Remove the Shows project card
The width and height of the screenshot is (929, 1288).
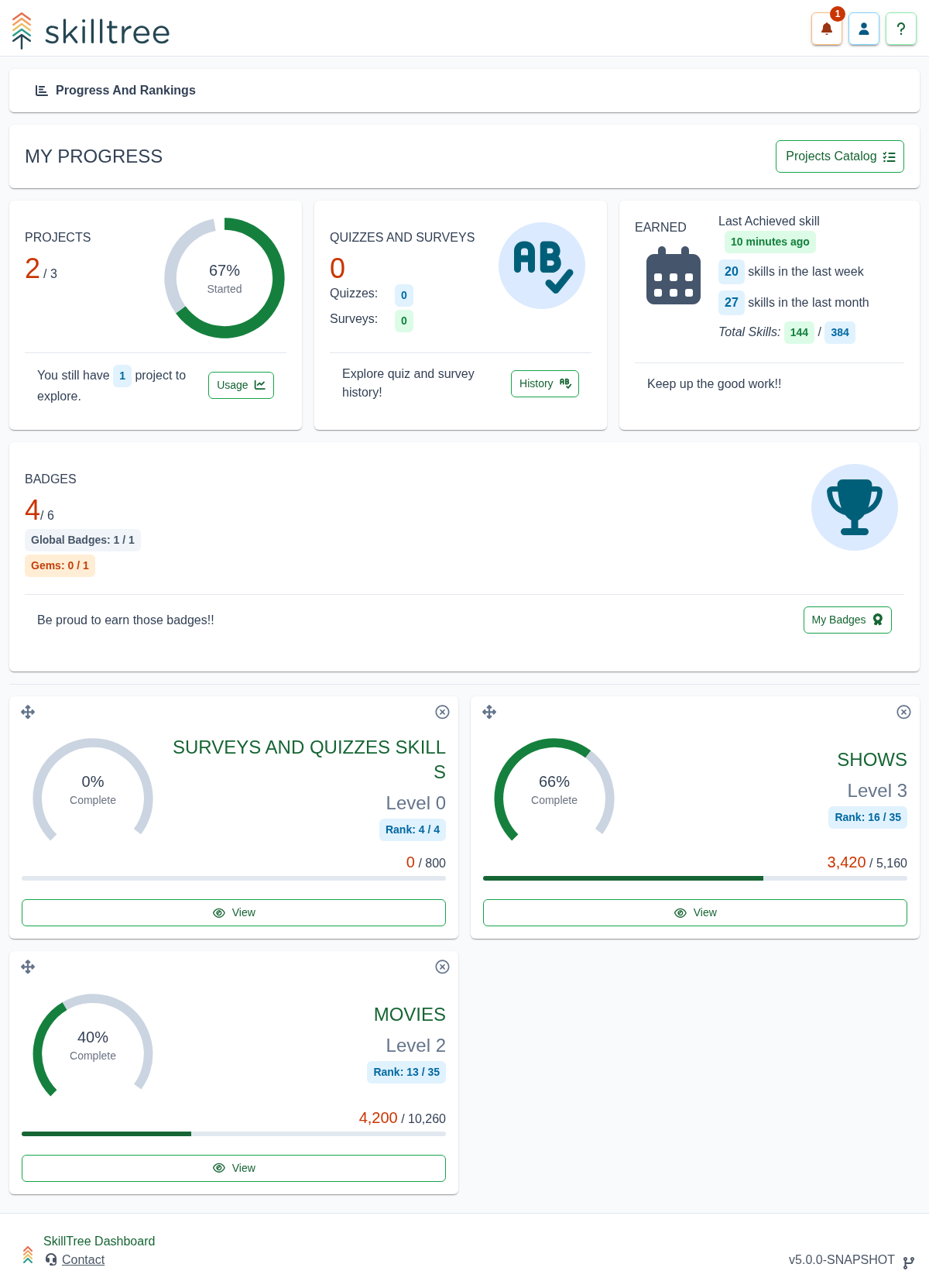[x=903, y=712]
